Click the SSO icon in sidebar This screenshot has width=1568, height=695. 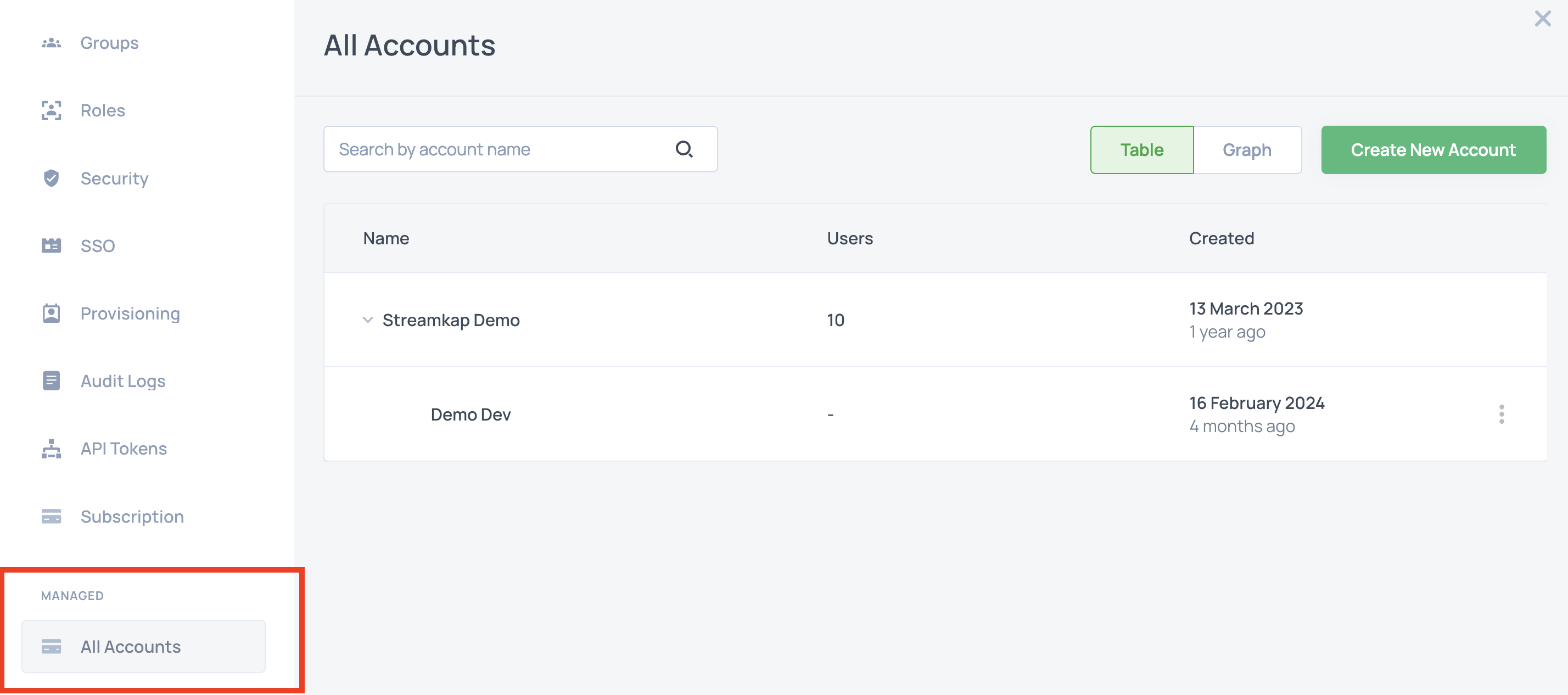coord(51,245)
